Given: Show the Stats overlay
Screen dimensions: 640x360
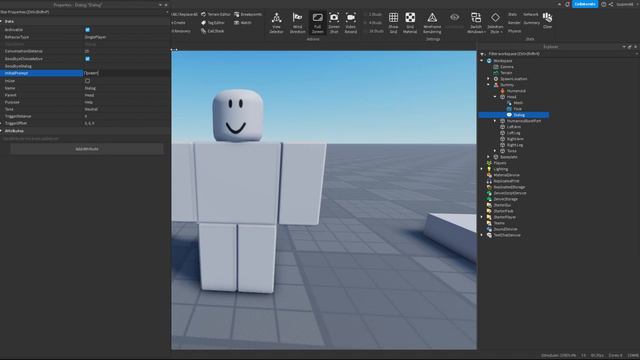Looking at the screenshot, I should (x=512, y=14).
